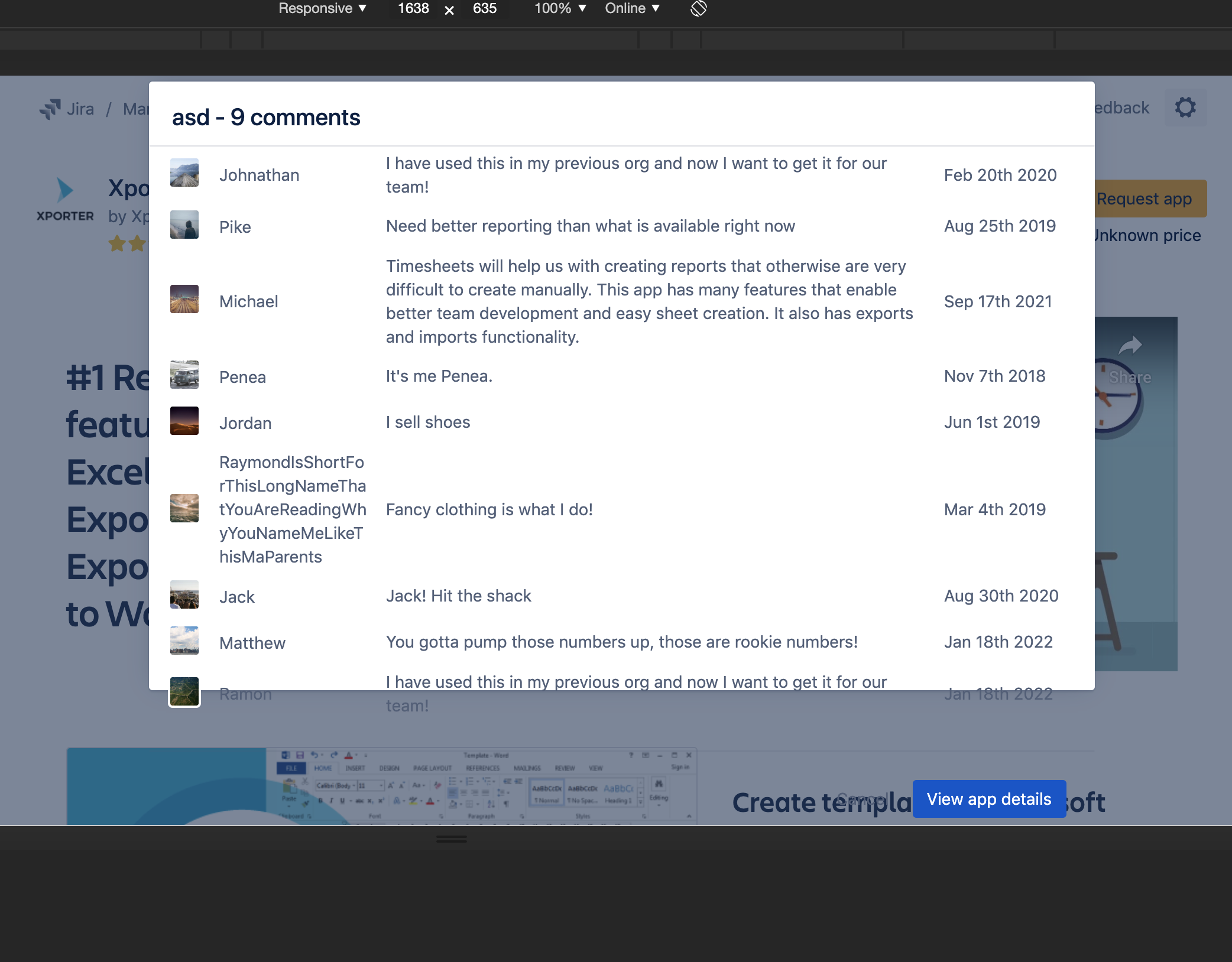
Task: Click Michael's avatar thumbnail
Action: [184, 299]
